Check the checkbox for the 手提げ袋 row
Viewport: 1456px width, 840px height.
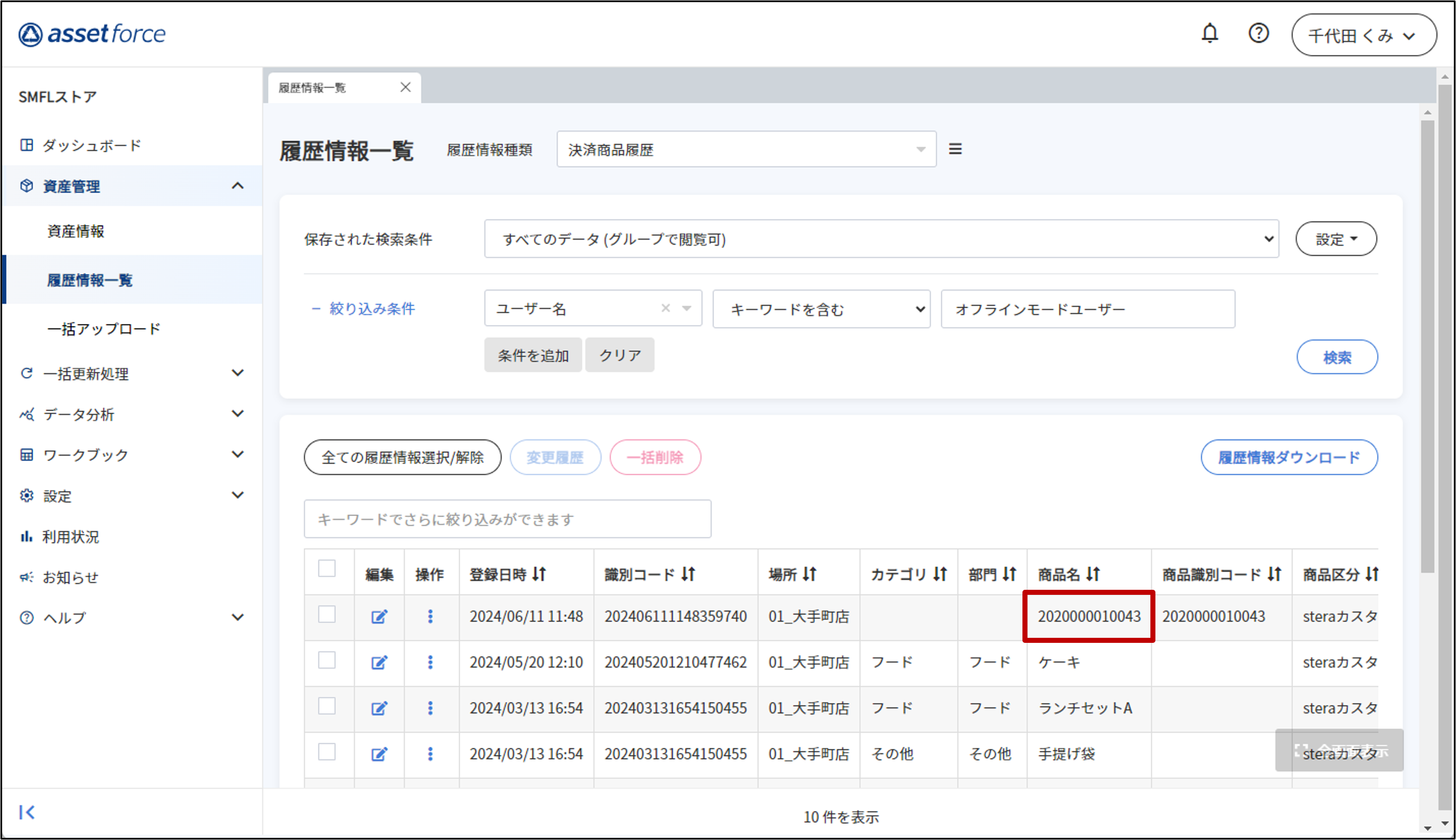pyautogui.click(x=327, y=752)
